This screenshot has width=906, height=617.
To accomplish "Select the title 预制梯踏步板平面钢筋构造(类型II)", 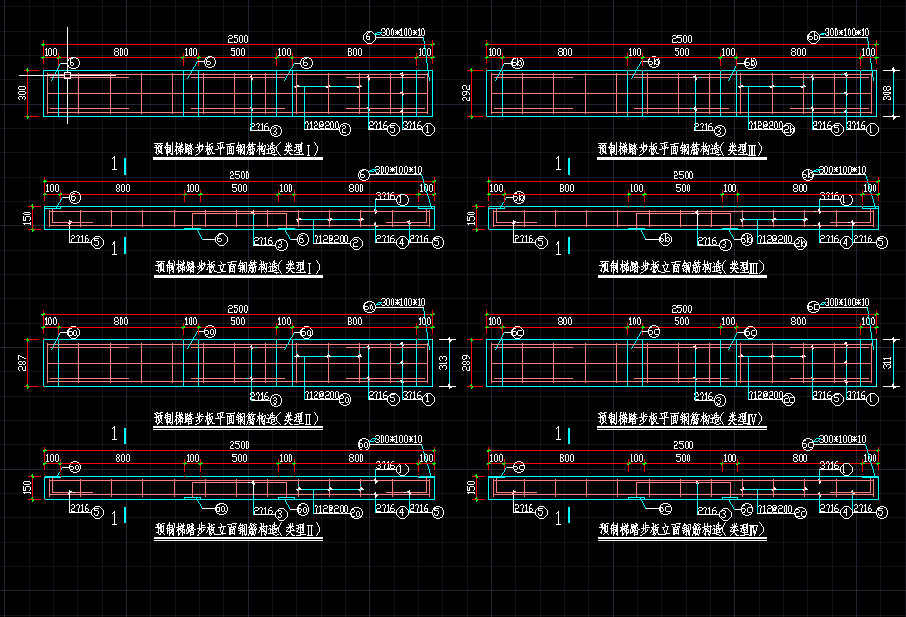I will click(237, 418).
